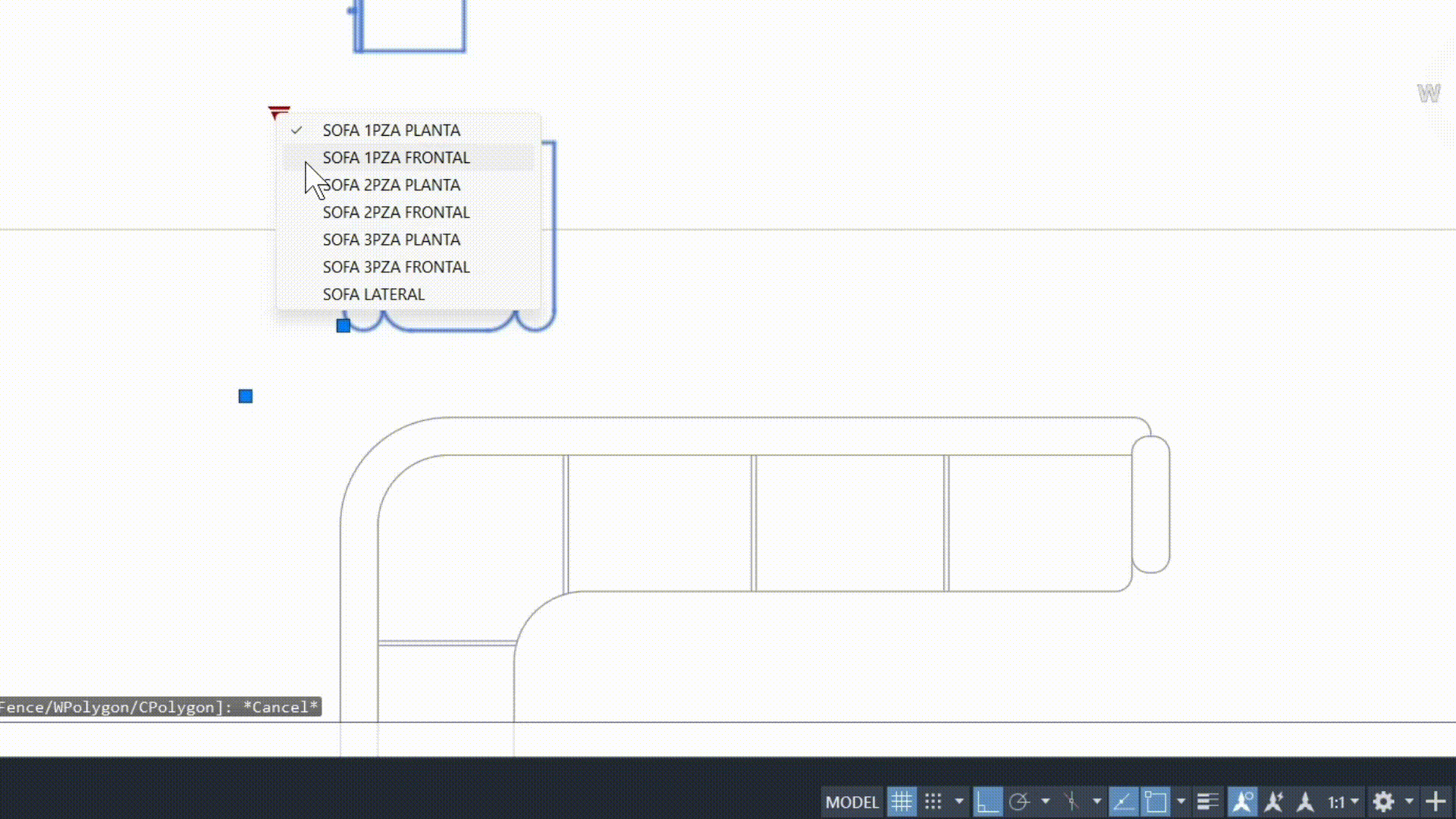Choose the SOFA LATERAL entry

click(x=373, y=294)
